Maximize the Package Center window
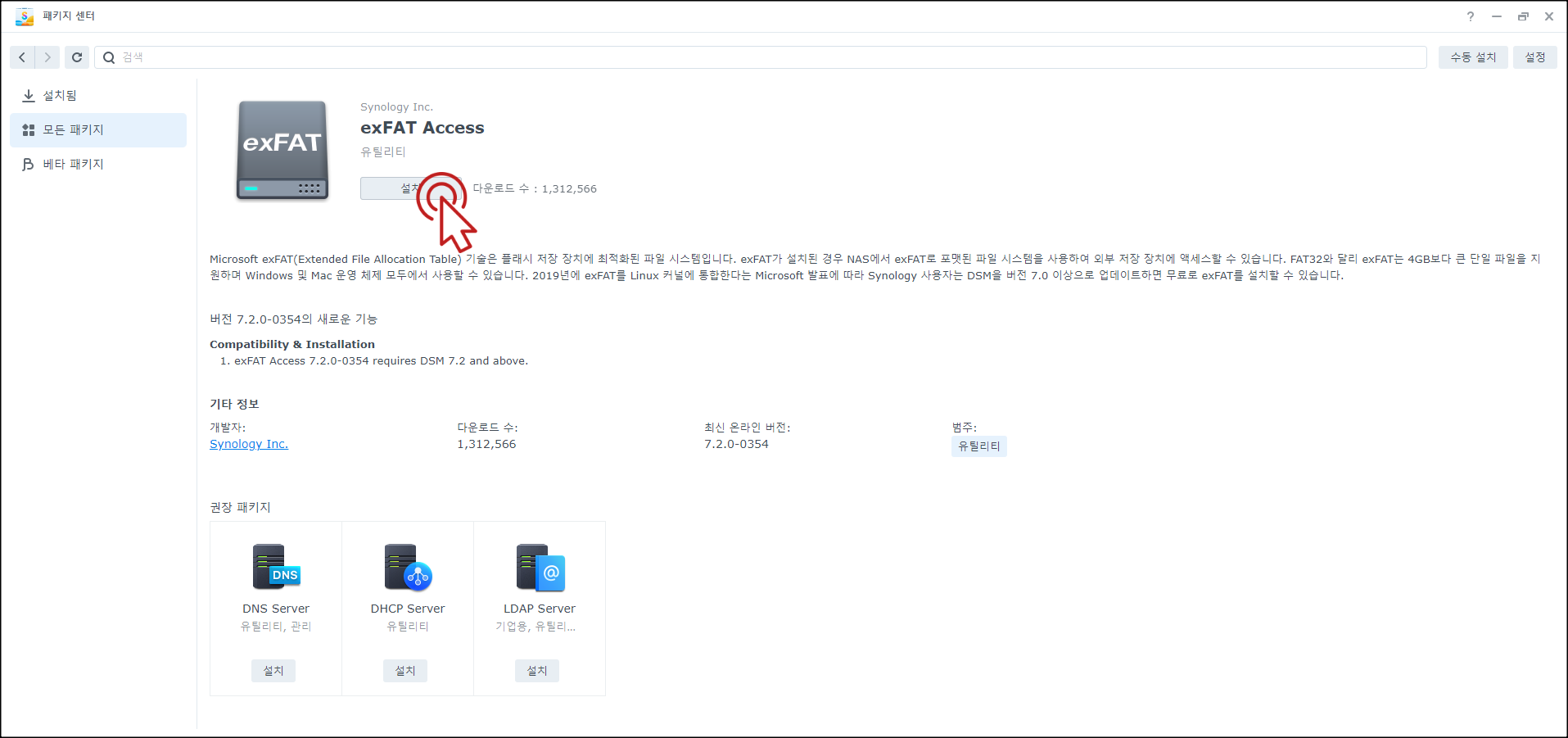Screen dimensions: 1568x738 1523,16
